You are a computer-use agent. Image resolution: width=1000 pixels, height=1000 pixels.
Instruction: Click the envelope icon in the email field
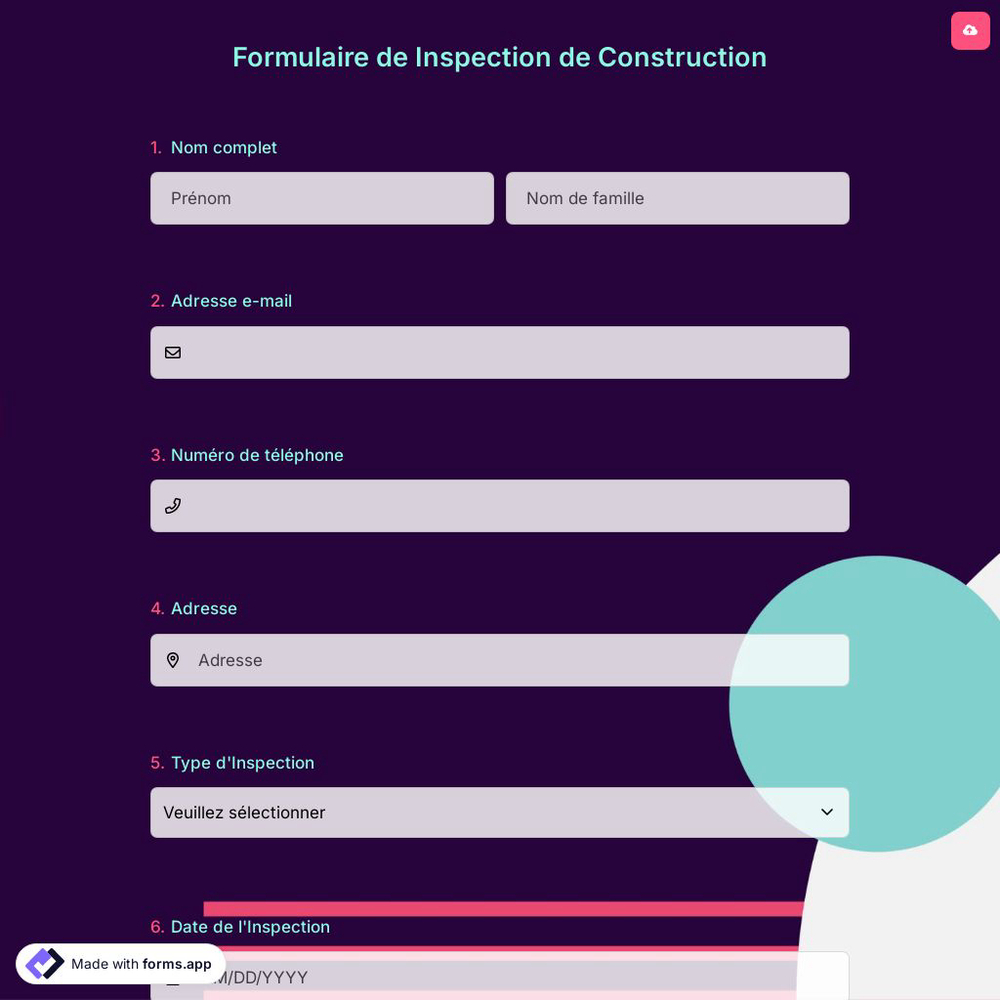(173, 352)
